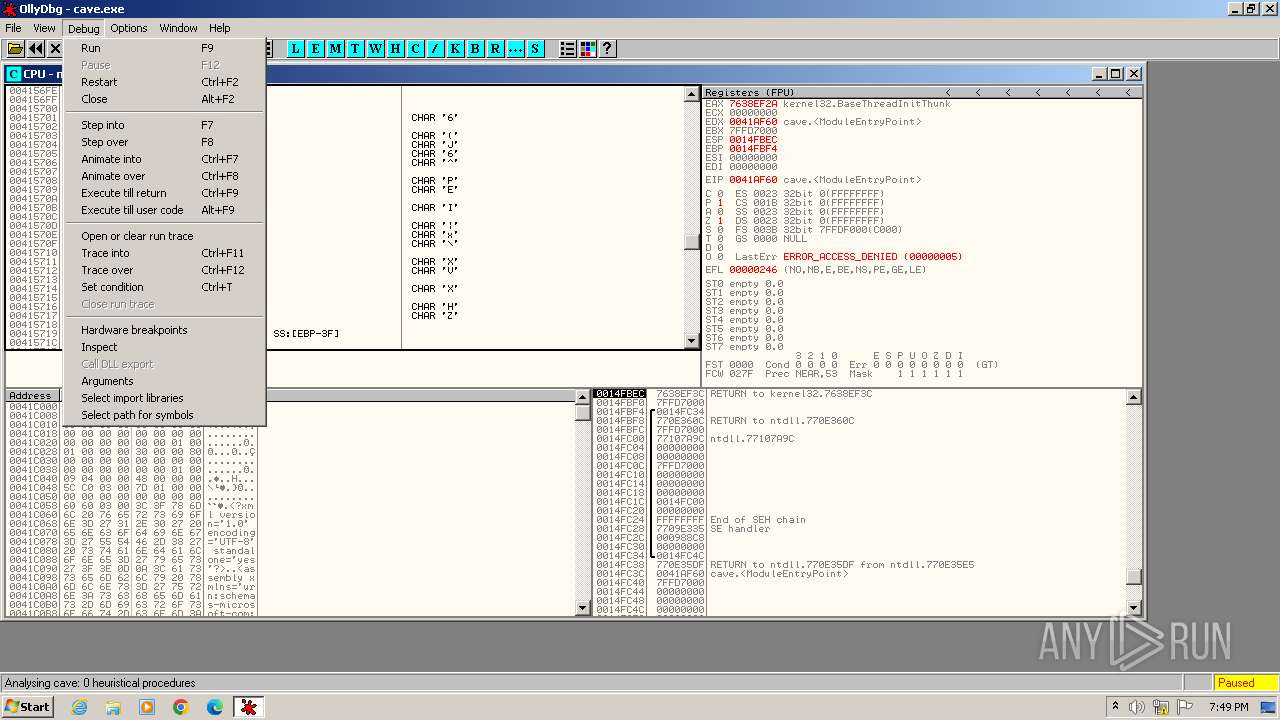Image resolution: width=1280 pixels, height=720 pixels.
Task: Open the Help menu
Action: (220, 28)
